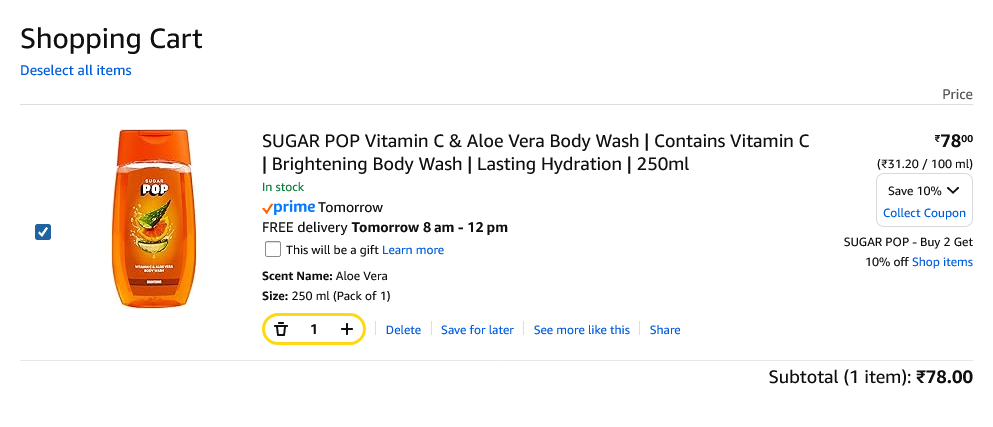Click the trash icon in quantity stepper

(281, 329)
